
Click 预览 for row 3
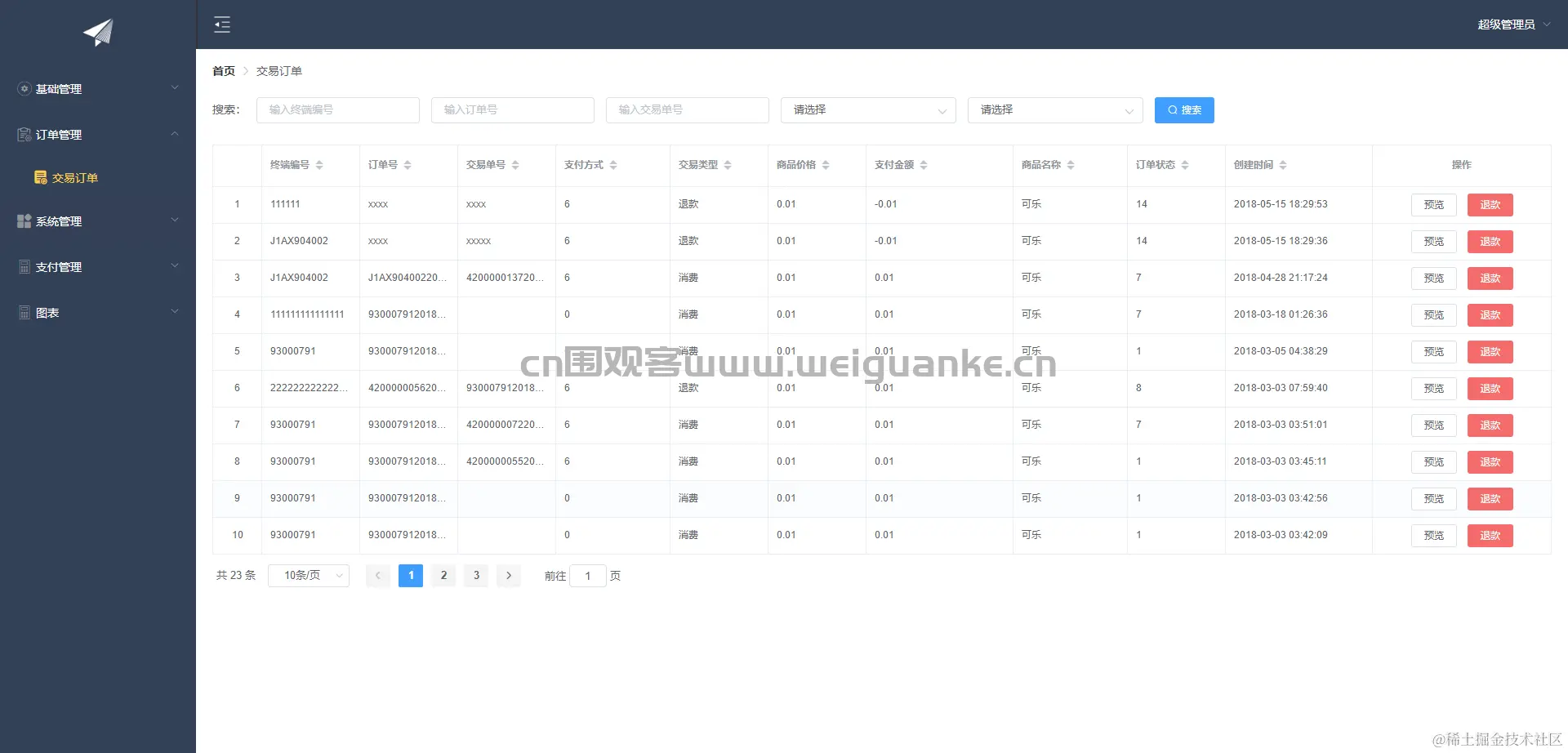[x=1434, y=278]
